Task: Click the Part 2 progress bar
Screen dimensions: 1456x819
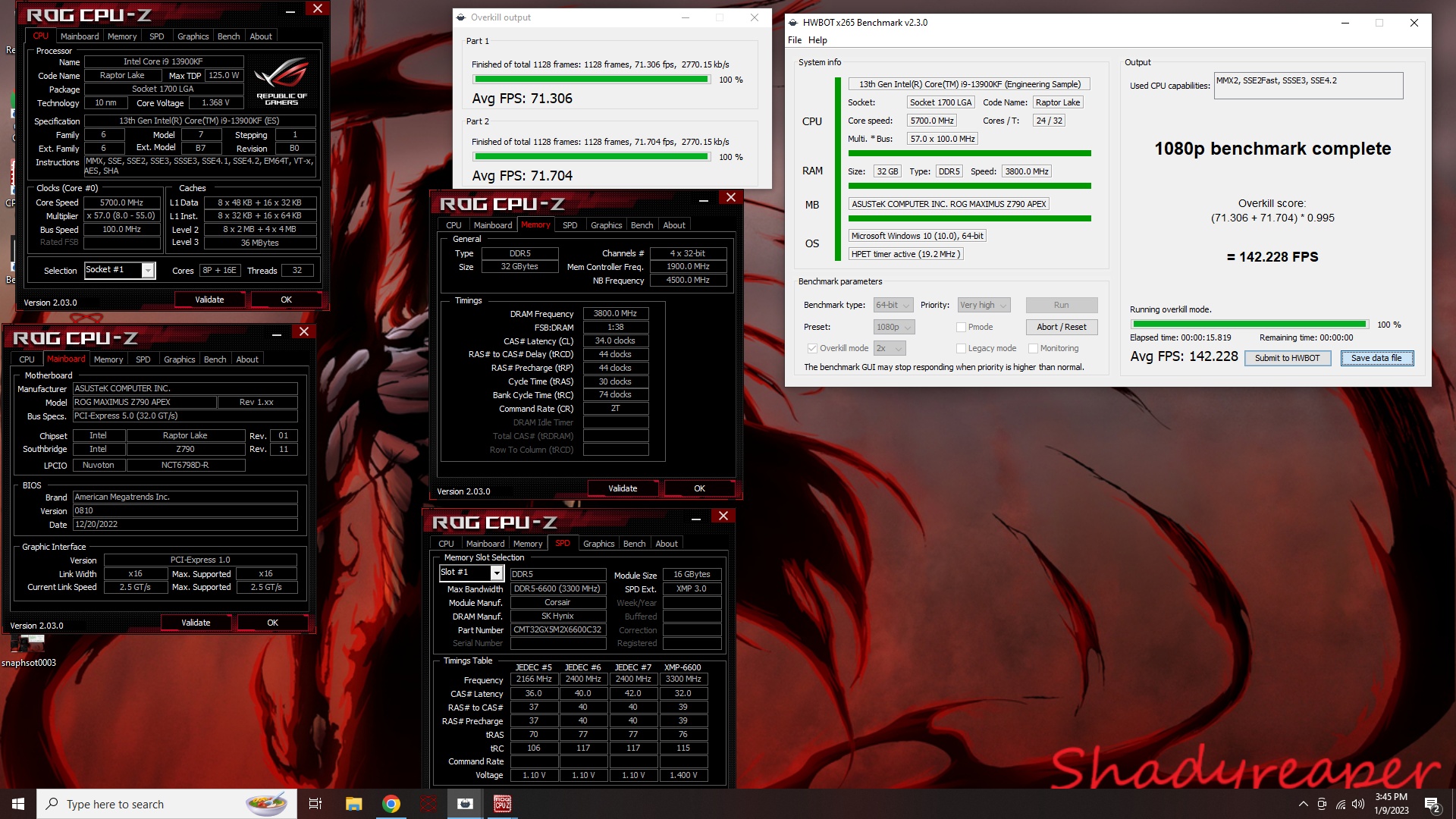Action: tap(591, 157)
